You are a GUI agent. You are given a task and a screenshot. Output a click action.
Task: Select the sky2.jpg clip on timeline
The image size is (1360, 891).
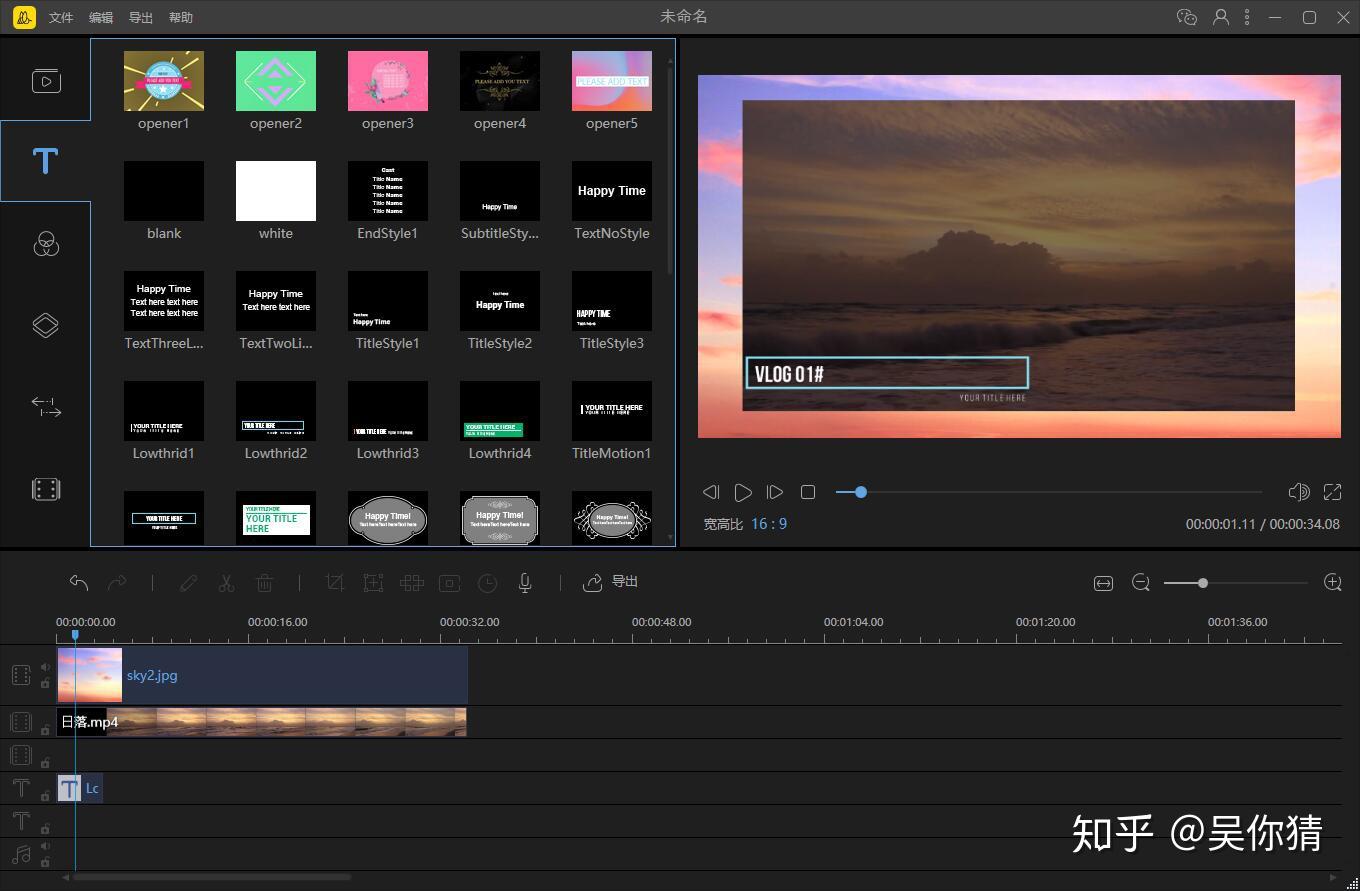pos(262,675)
